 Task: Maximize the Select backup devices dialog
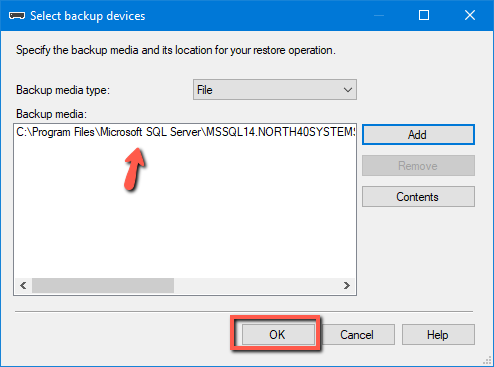coord(424,15)
